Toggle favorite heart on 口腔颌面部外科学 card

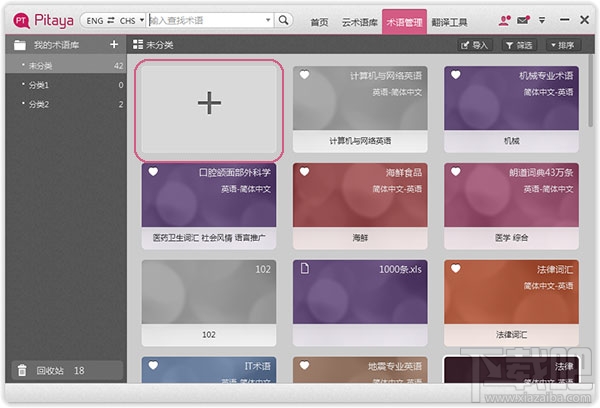click(x=153, y=172)
